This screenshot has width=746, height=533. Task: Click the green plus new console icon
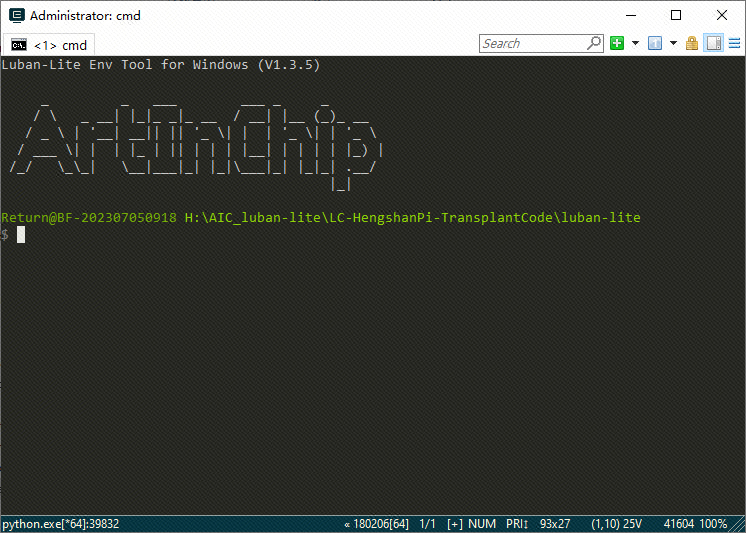coord(617,43)
